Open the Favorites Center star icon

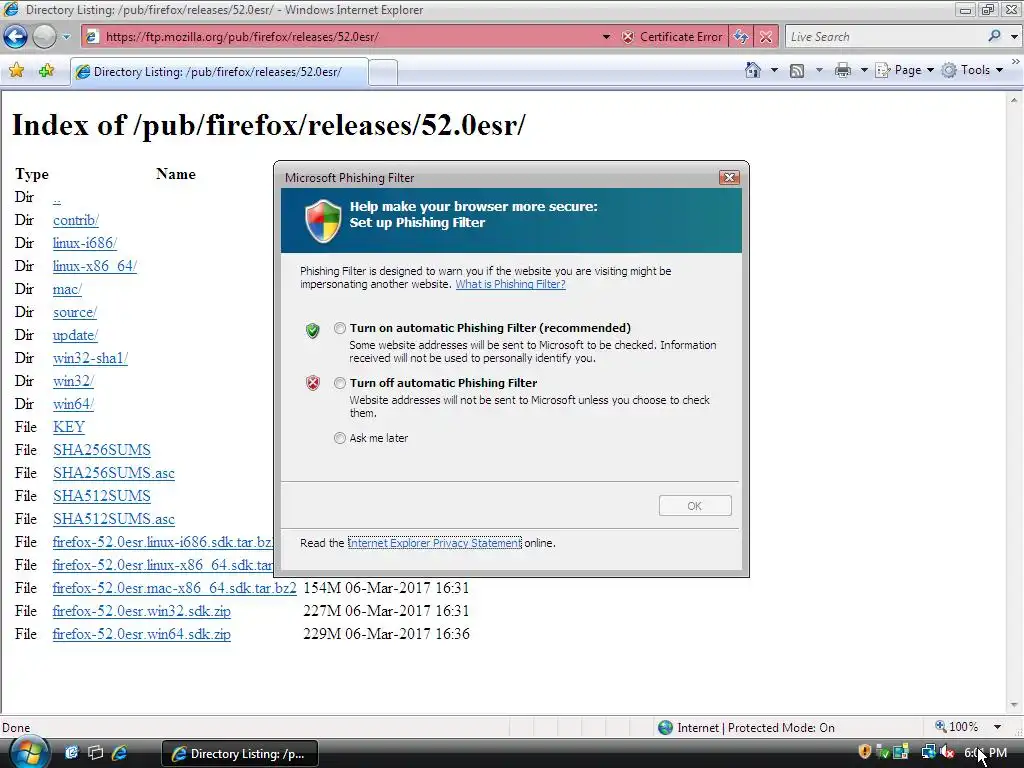point(16,71)
